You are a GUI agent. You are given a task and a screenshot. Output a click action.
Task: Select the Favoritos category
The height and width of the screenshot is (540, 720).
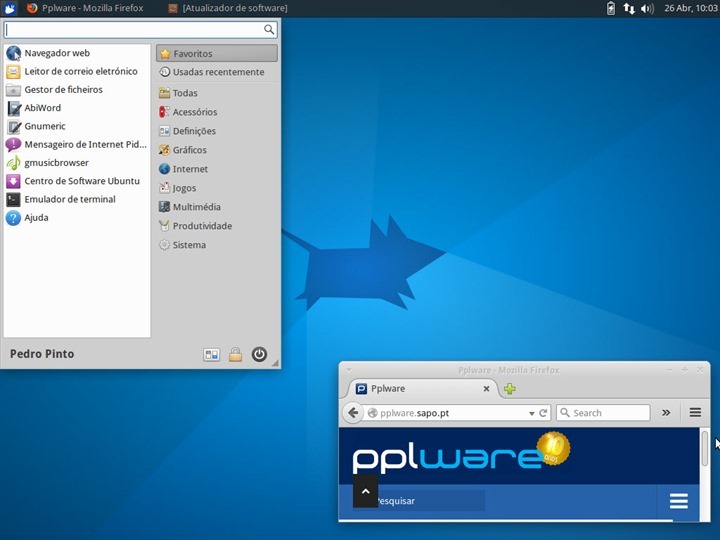pos(217,53)
